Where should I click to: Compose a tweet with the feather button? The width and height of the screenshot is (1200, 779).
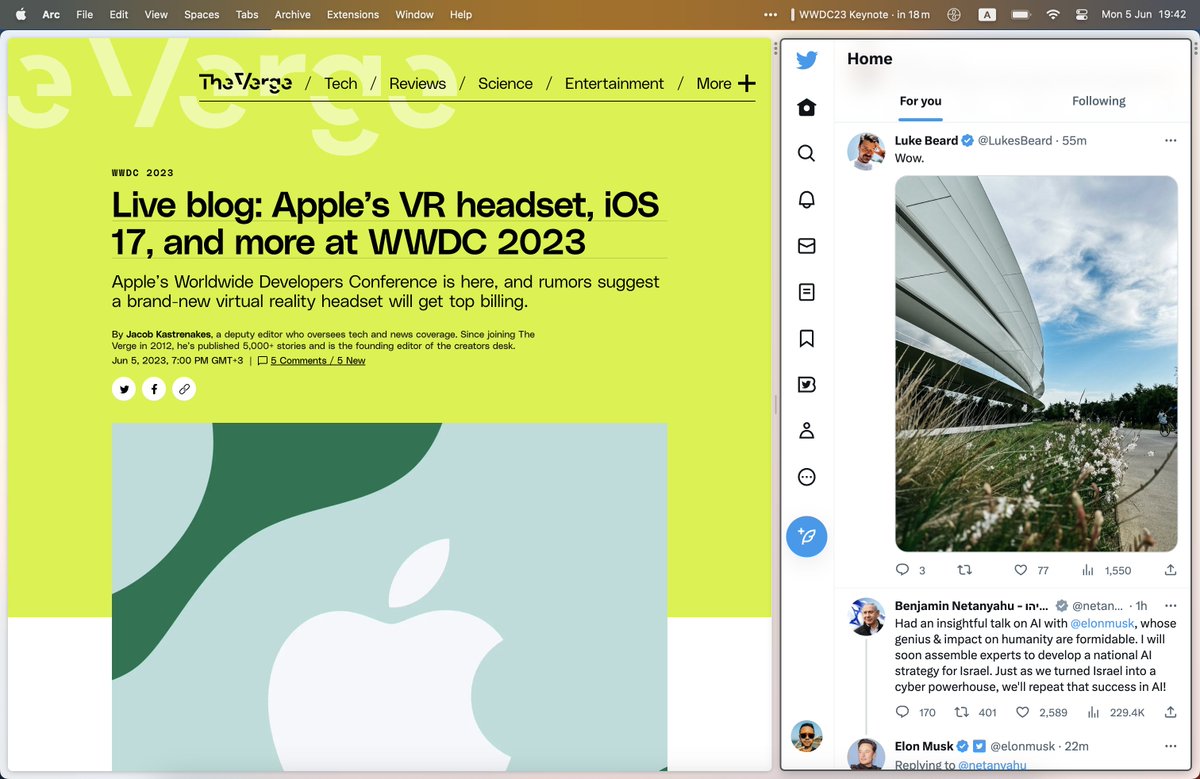(806, 537)
